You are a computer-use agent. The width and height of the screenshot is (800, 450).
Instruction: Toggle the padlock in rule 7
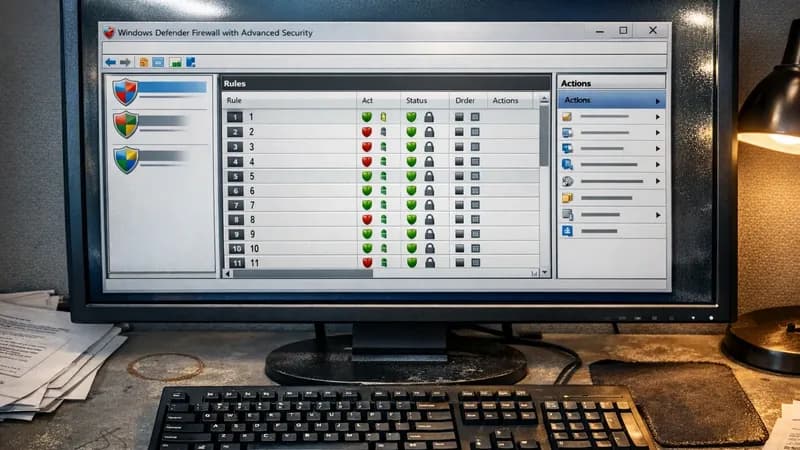coord(430,205)
